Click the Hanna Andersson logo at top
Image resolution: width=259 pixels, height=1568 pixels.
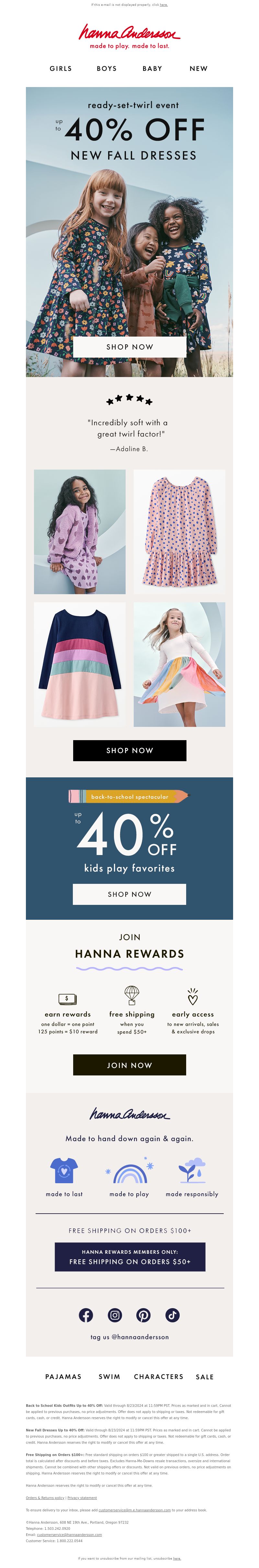[129, 36]
